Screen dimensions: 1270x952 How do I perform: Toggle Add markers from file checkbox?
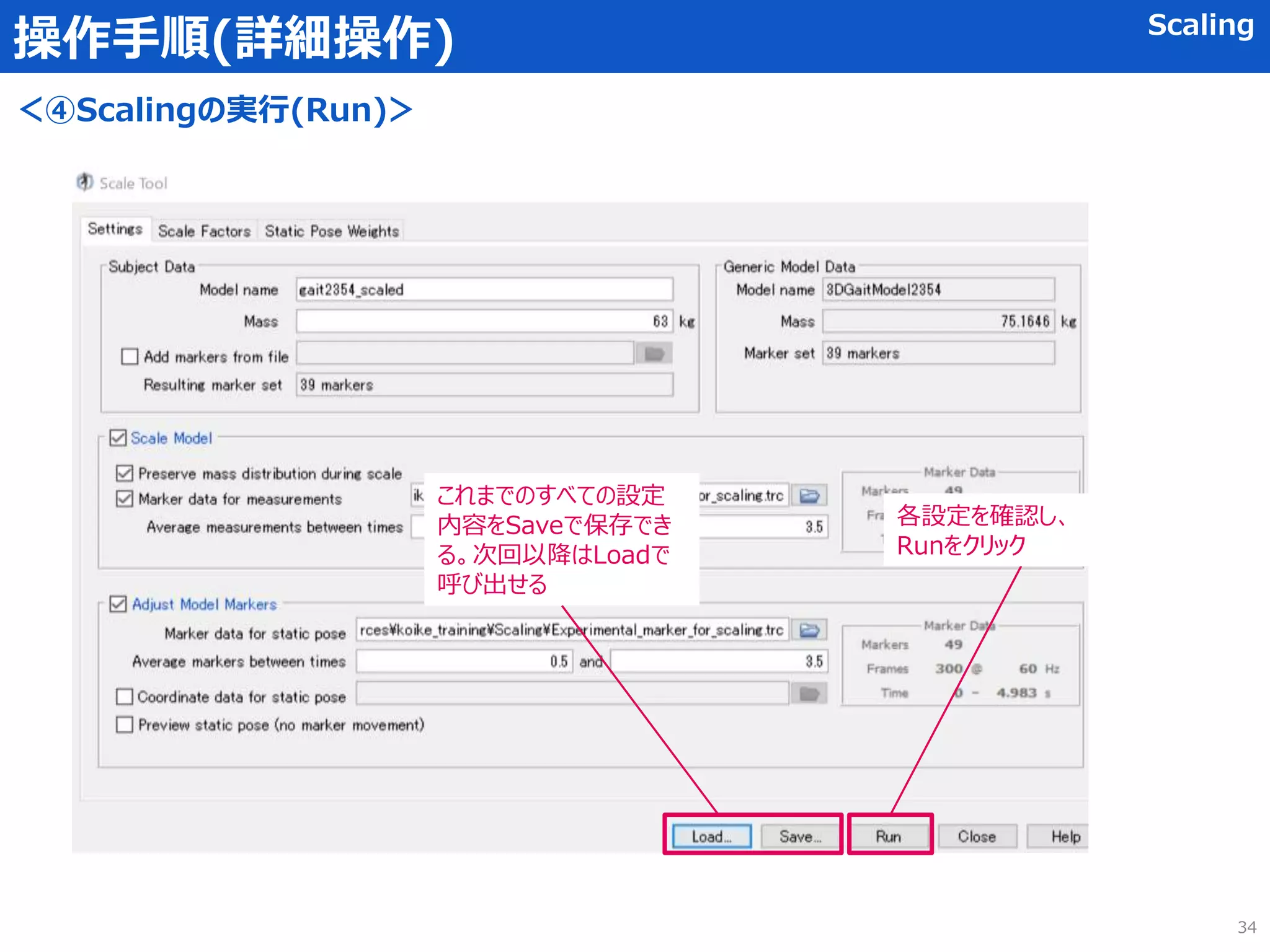click(x=130, y=356)
